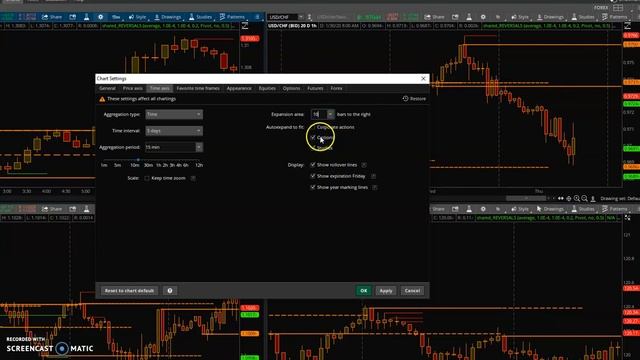Open Studies in the blue-highlighted chart toolbar
Screen dimensions: 640x360
point(200,17)
